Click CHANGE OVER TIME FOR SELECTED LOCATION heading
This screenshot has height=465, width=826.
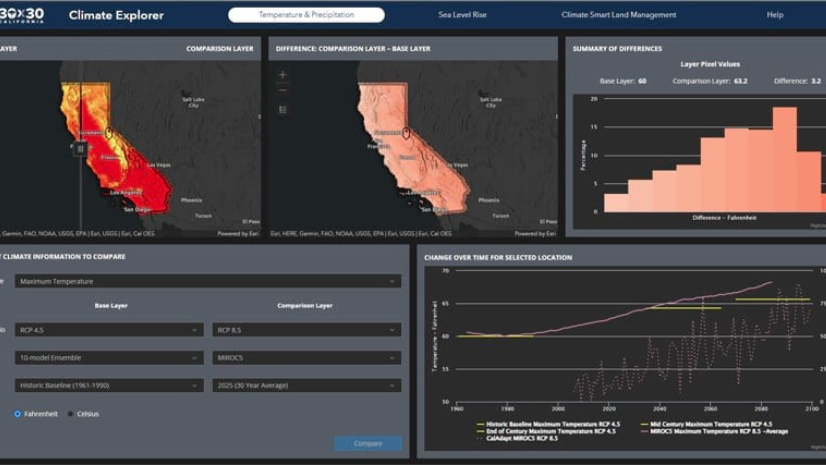[x=498, y=258]
